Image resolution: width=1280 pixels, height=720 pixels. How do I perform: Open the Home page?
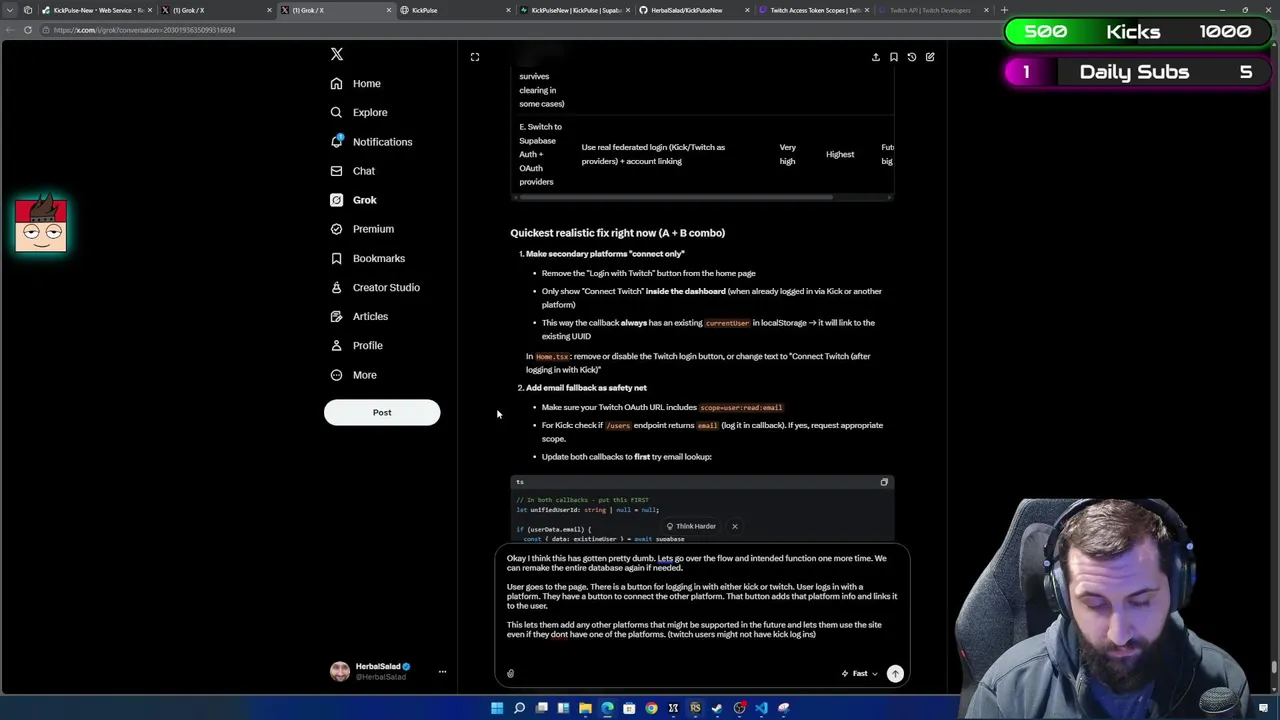(x=356, y=84)
